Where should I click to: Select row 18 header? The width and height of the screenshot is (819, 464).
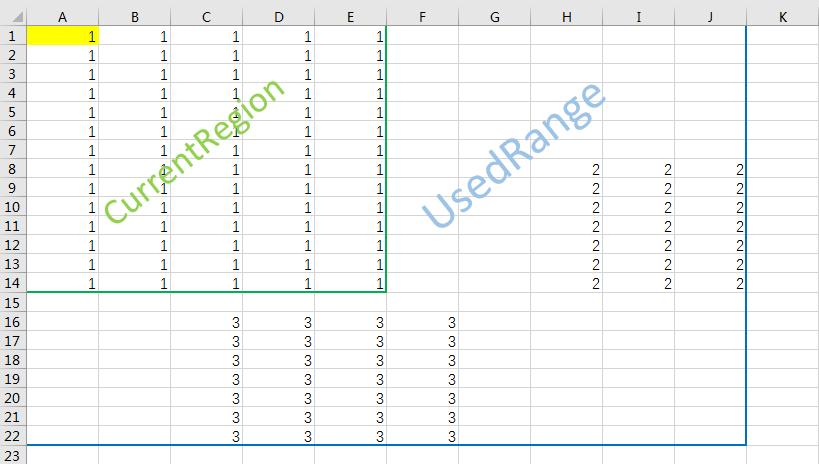tap(13, 360)
